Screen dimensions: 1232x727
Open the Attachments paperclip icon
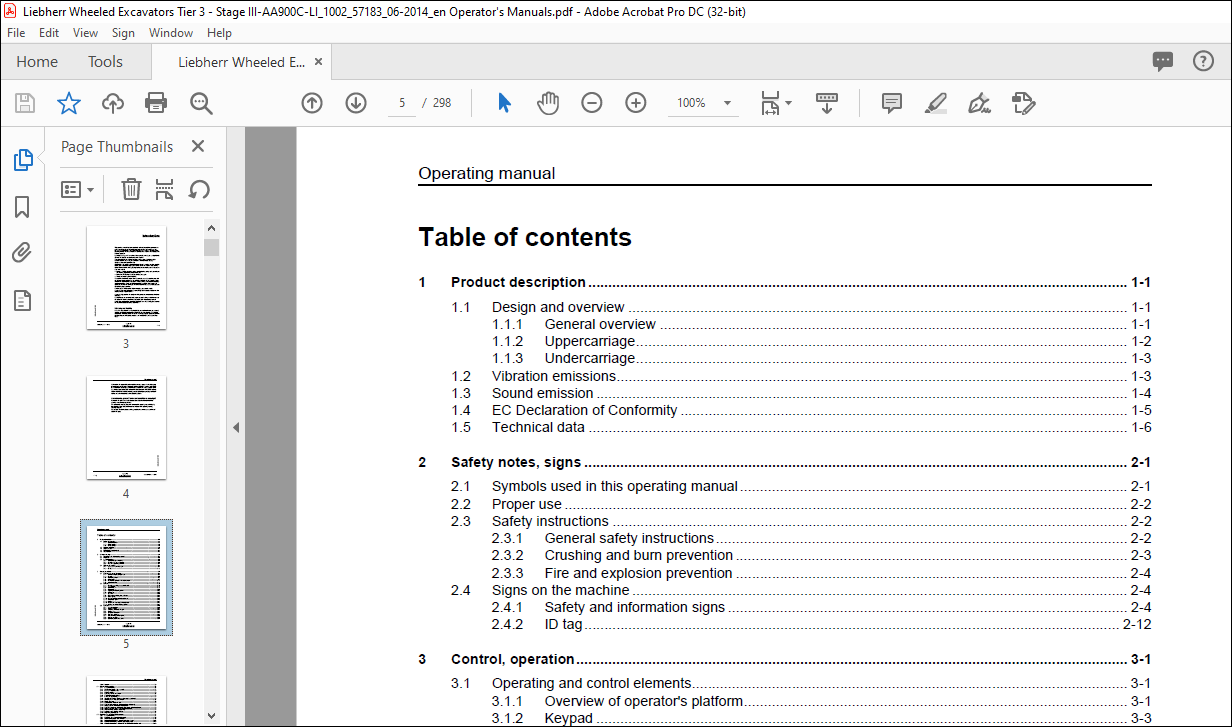pyautogui.click(x=22, y=253)
